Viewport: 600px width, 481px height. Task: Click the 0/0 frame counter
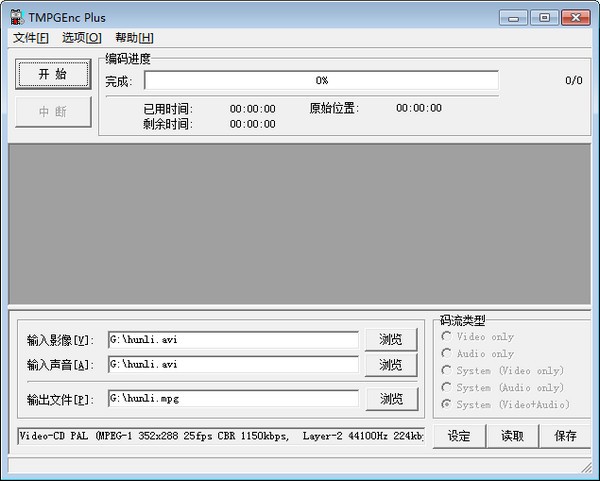click(x=574, y=80)
